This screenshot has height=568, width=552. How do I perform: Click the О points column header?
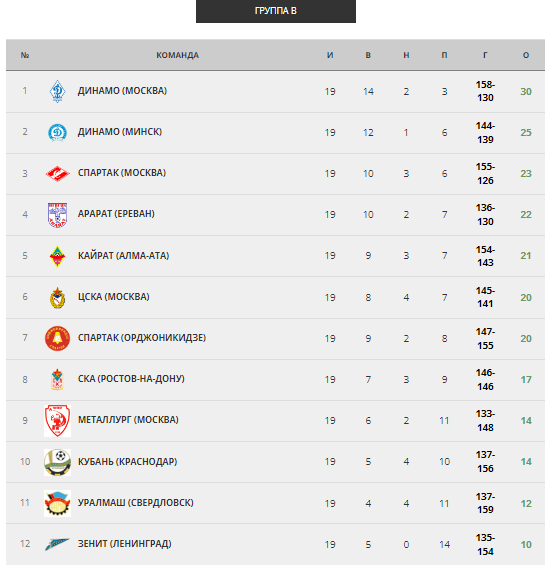(x=526, y=55)
